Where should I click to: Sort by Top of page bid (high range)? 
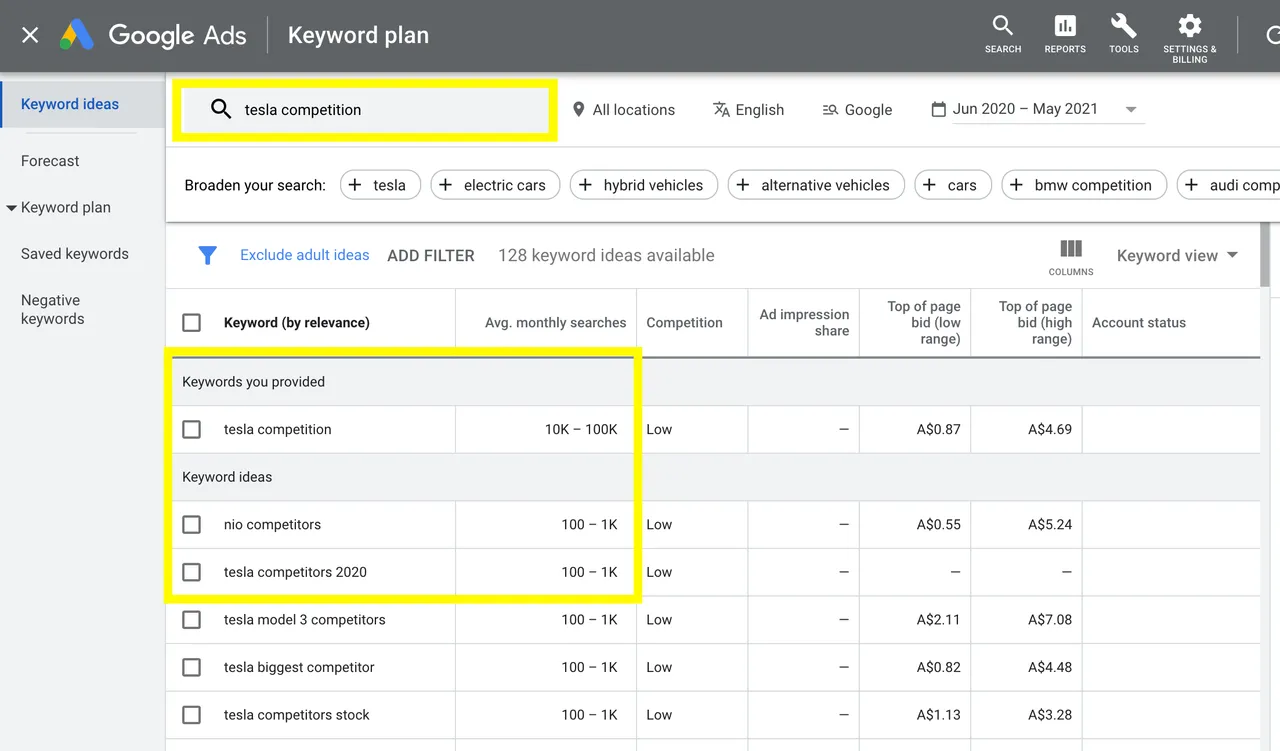pos(1034,322)
